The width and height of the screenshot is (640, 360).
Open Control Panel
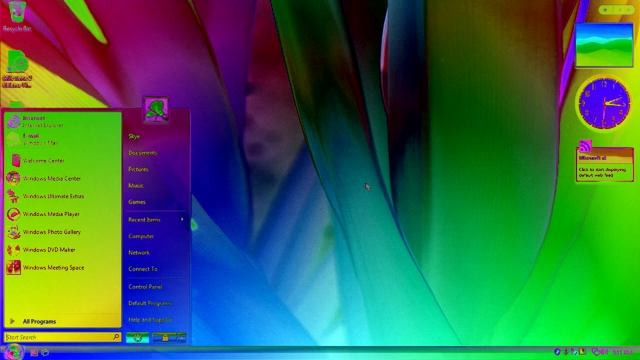(145, 287)
